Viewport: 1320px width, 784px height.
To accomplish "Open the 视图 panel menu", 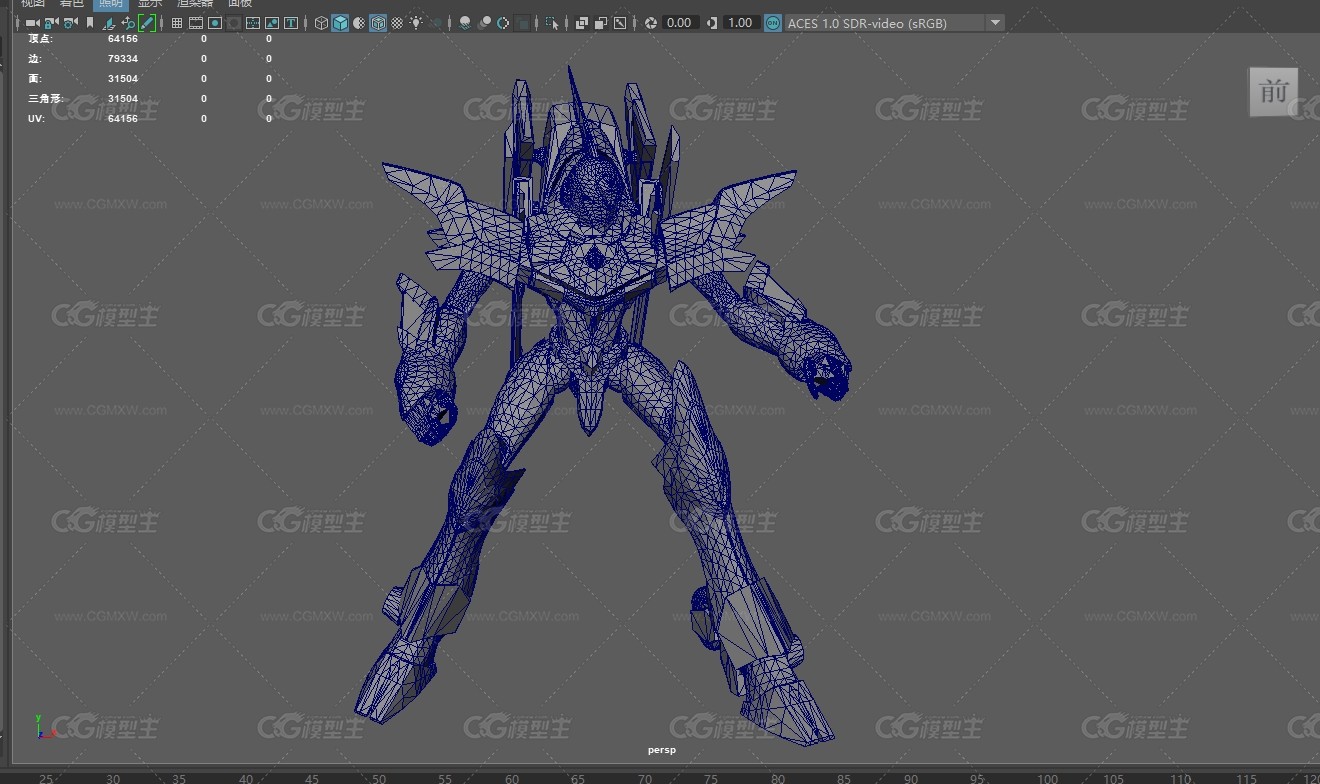I will pyautogui.click(x=33, y=4).
